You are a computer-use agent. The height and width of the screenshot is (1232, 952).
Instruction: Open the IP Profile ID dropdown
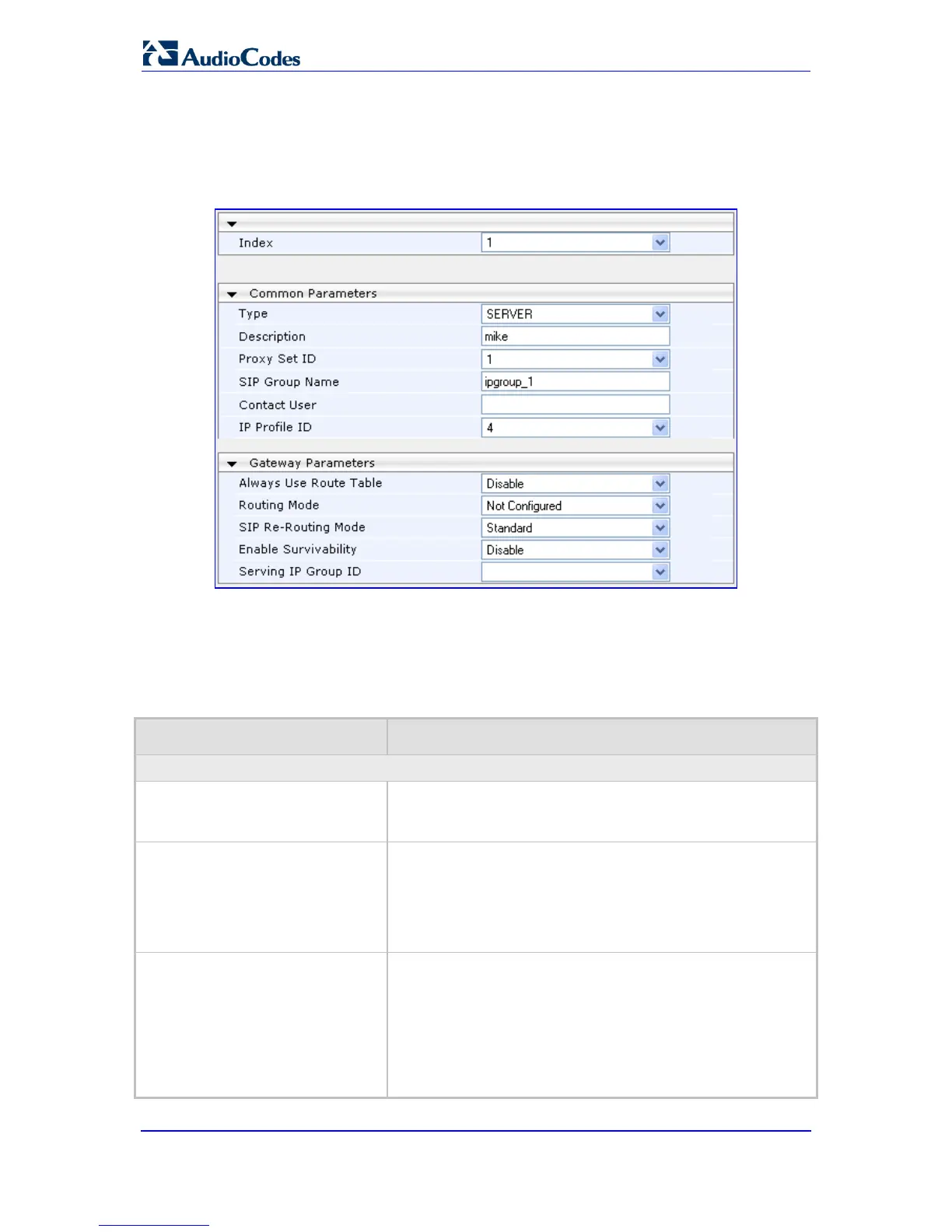[575, 428]
